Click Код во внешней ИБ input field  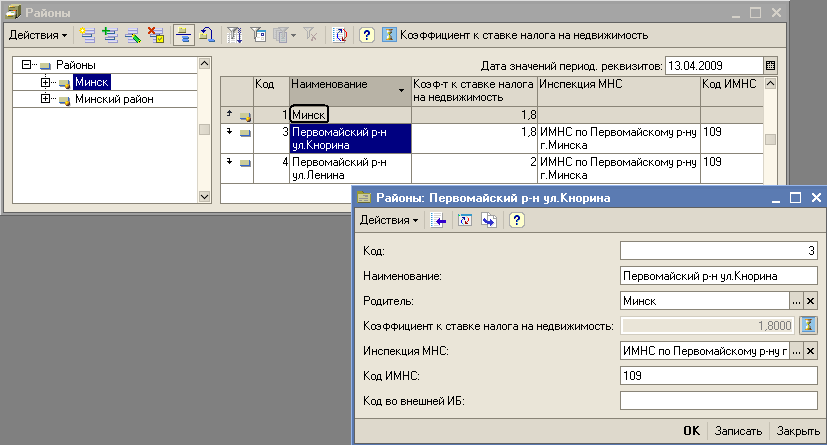[x=719, y=401]
